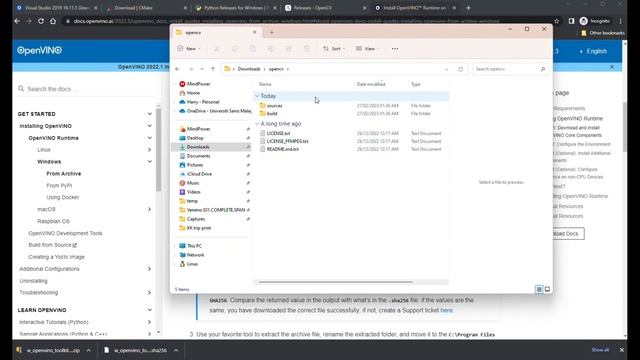
Task: Expand address bar history dropdown arrow
Action: pos(446,69)
